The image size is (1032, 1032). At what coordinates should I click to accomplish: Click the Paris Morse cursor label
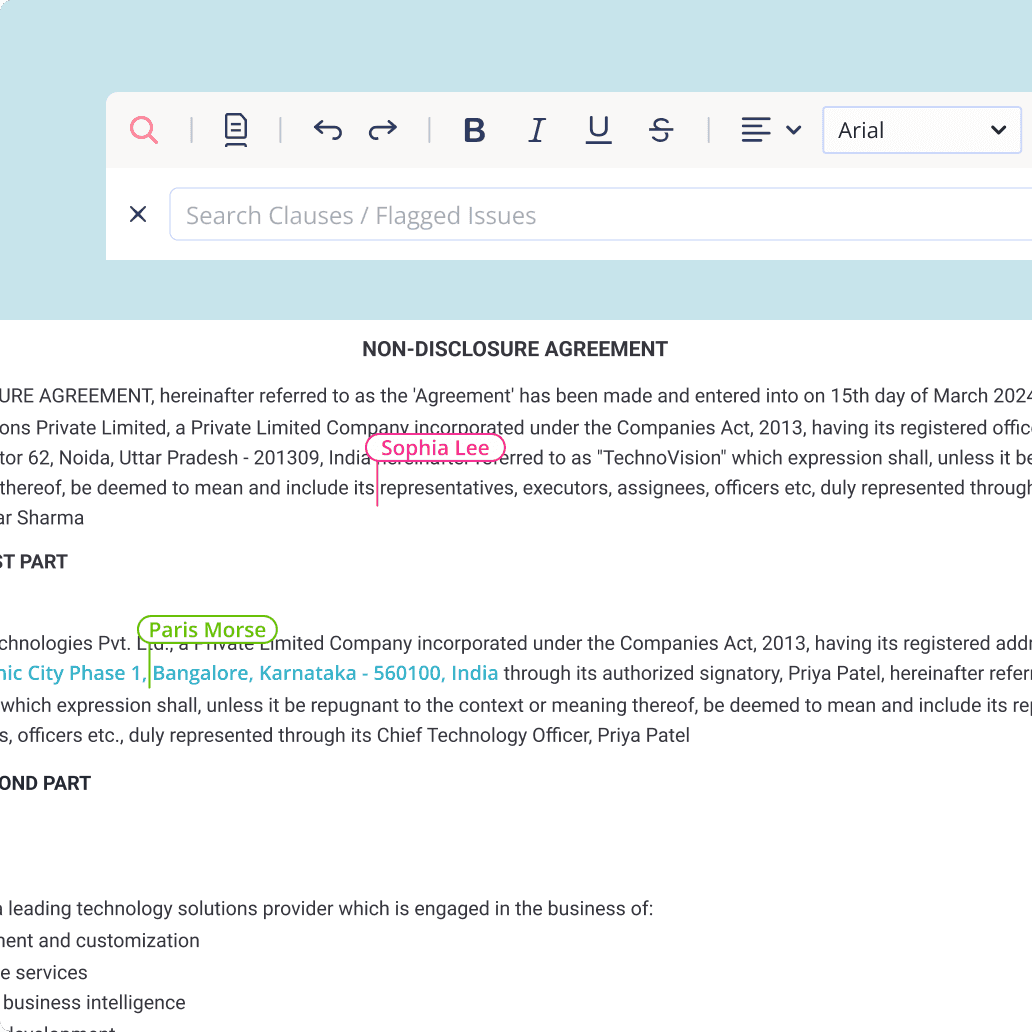tap(207, 629)
